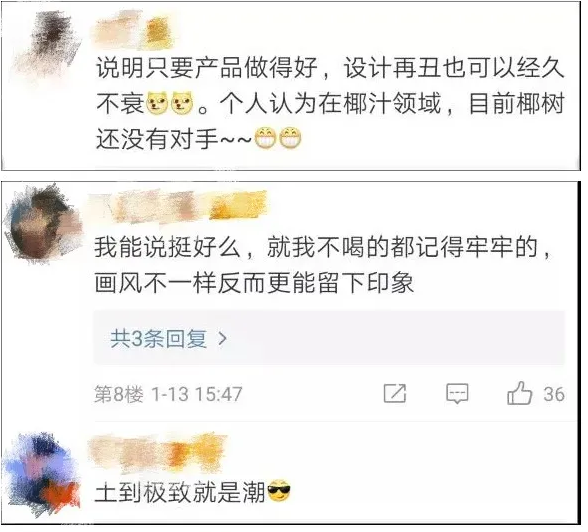Expand replies via the chevron arrow
The height and width of the screenshot is (532, 588).
[x=222, y=339]
